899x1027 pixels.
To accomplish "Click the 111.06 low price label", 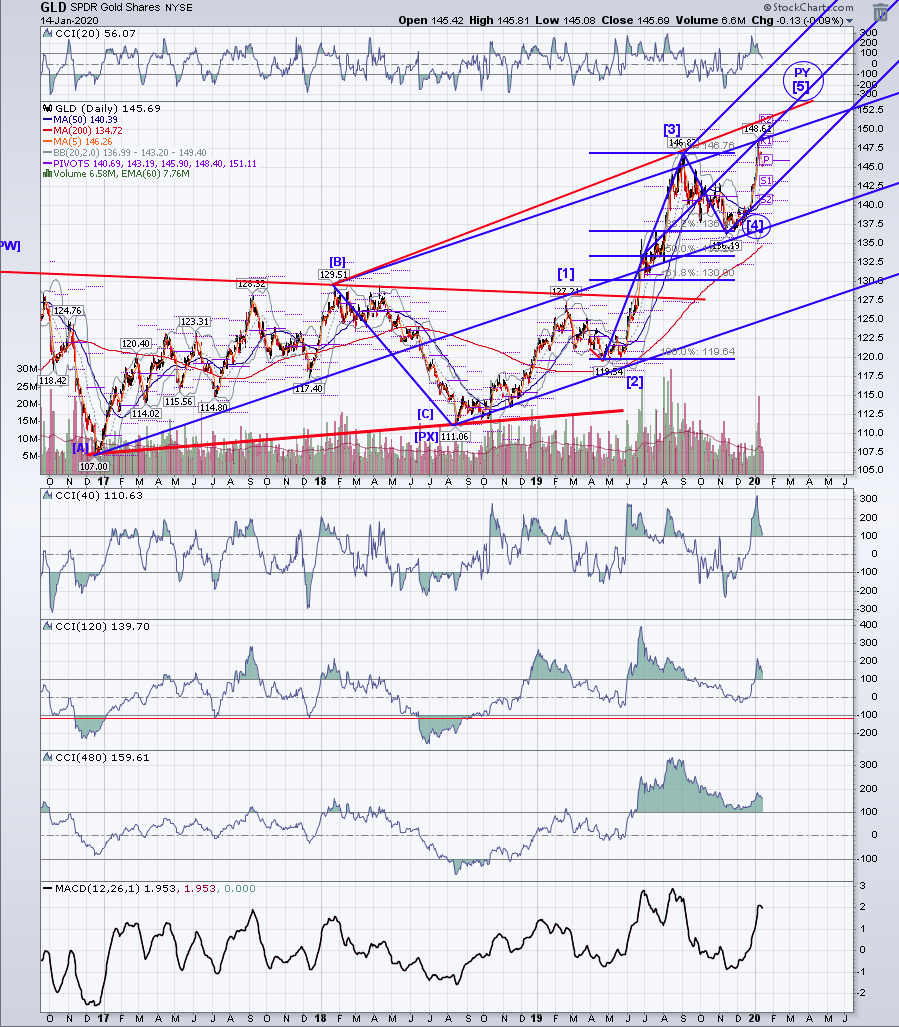I will click(x=454, y=436).
